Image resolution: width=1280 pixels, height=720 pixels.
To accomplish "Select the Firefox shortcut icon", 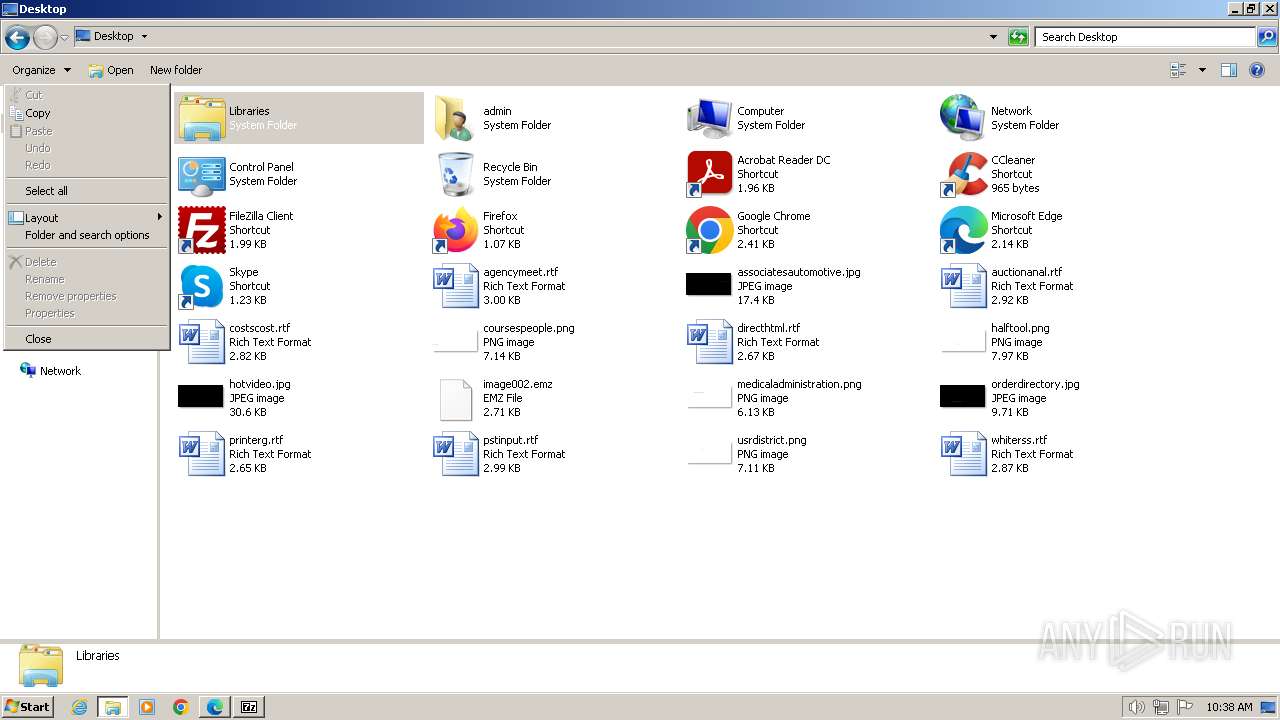I will click(x=456, y=230).
